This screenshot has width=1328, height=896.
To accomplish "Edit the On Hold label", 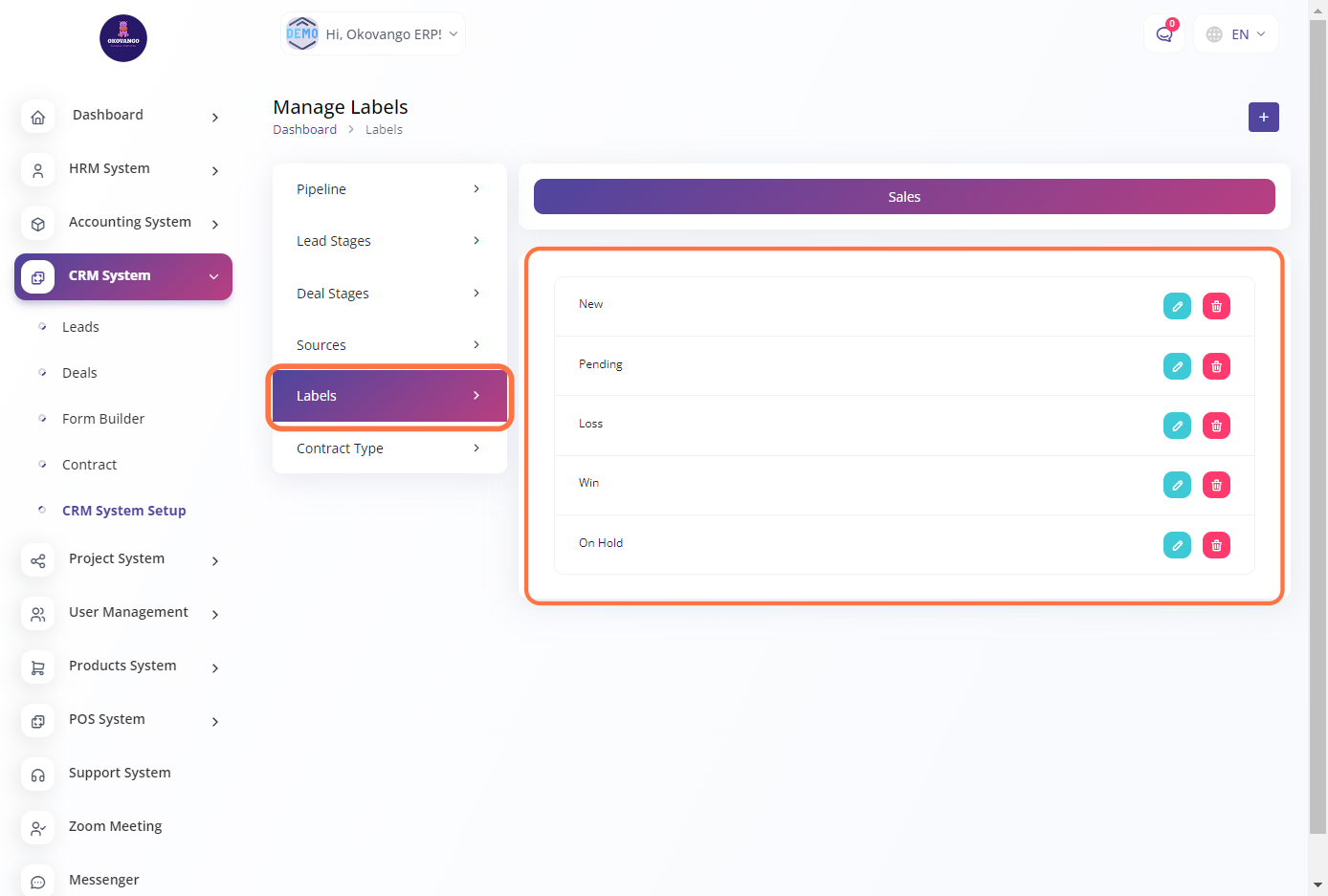I will [x=1177, y=545].
